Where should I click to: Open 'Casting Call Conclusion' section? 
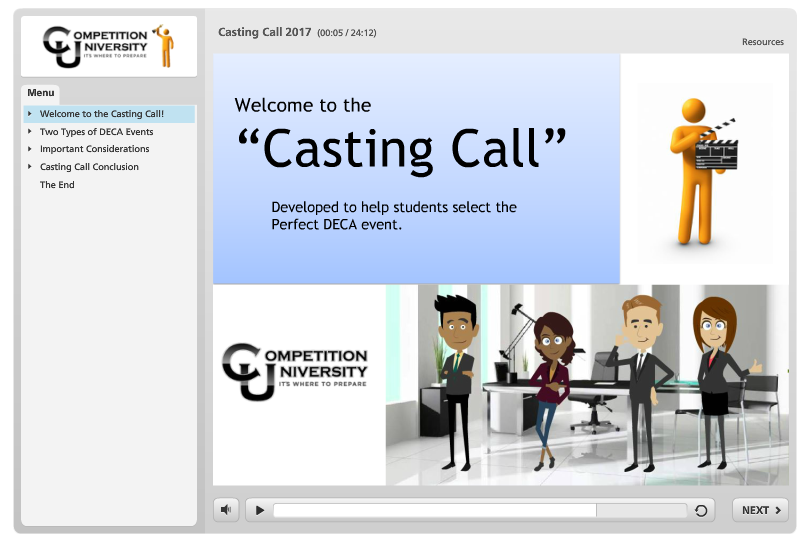pos(89,167)
